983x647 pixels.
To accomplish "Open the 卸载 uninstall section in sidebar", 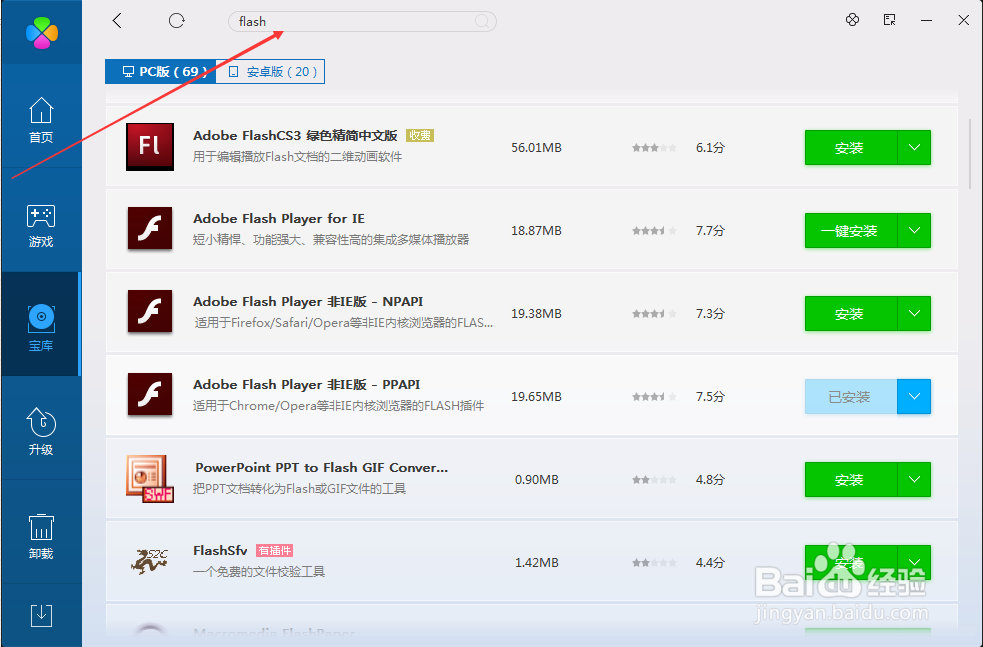I will pos(41,537).
